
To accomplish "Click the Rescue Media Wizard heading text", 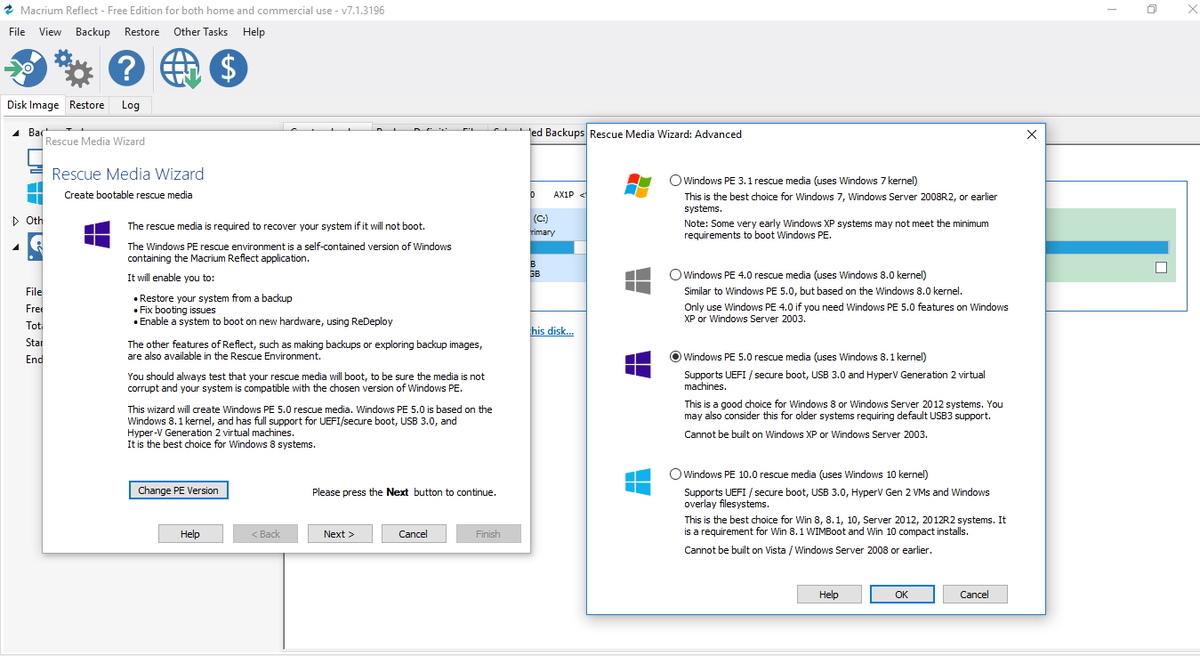I will 128,174.
